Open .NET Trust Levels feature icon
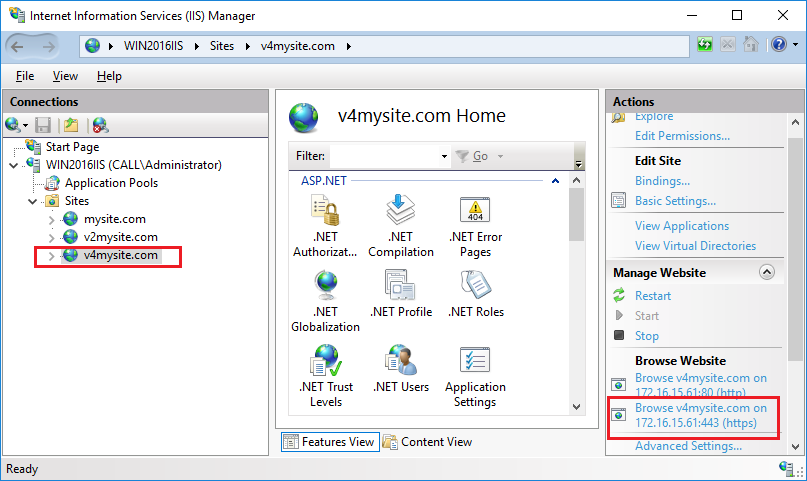The height and width of the screenshot is (481, 807). tap(325, 360)
